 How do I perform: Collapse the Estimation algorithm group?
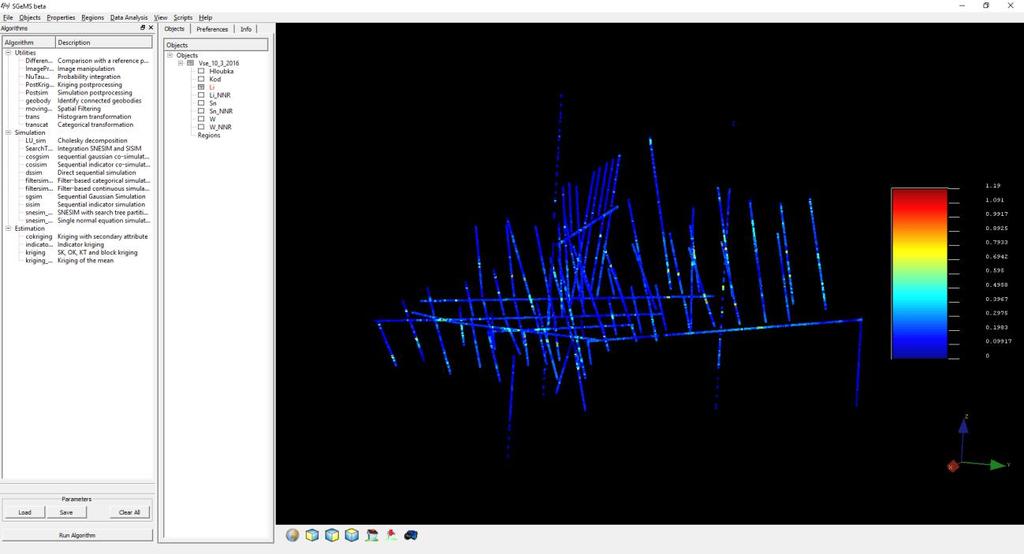8,229
